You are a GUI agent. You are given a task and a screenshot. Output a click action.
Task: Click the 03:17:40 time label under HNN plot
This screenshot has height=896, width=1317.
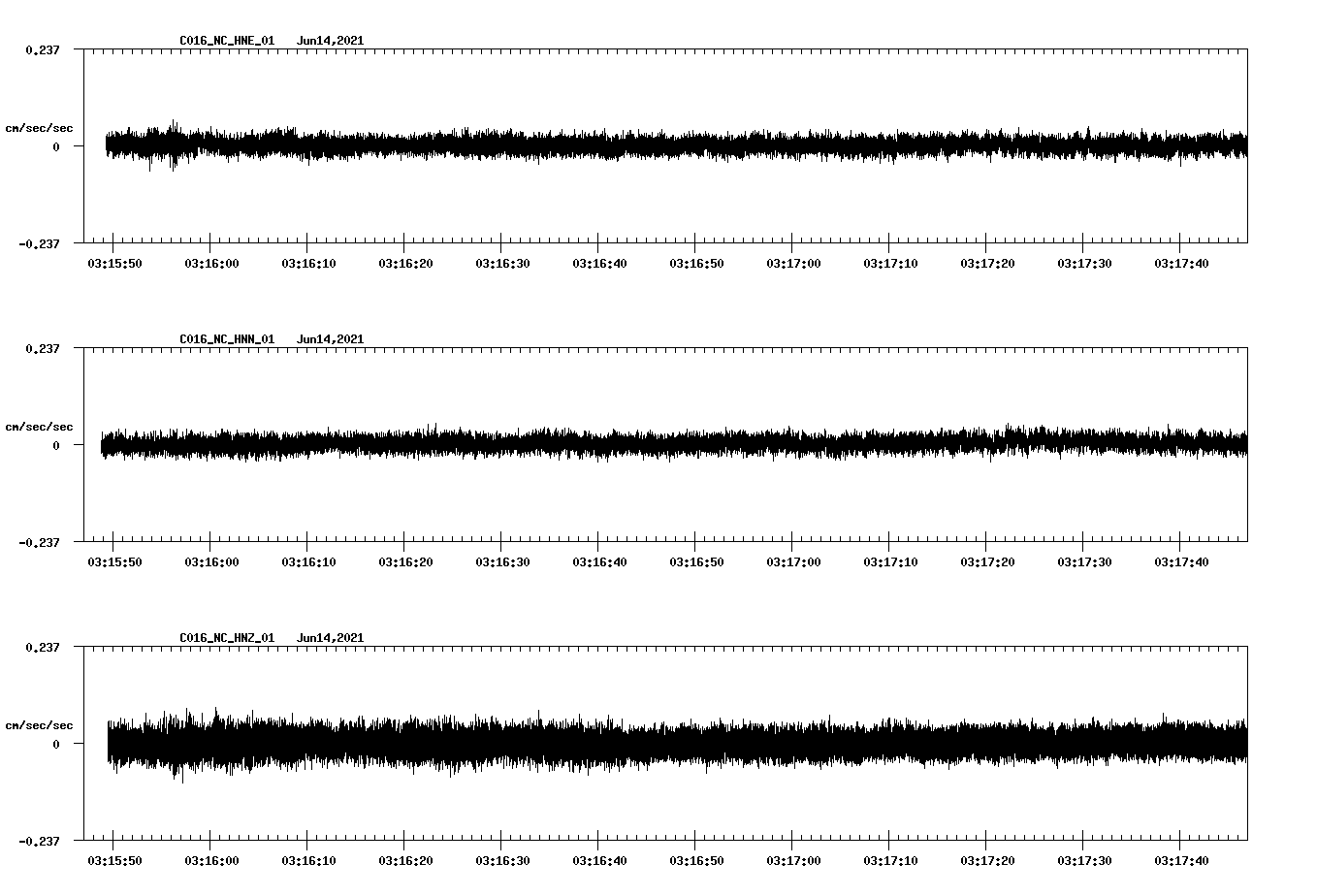[x=1181, y=562]
